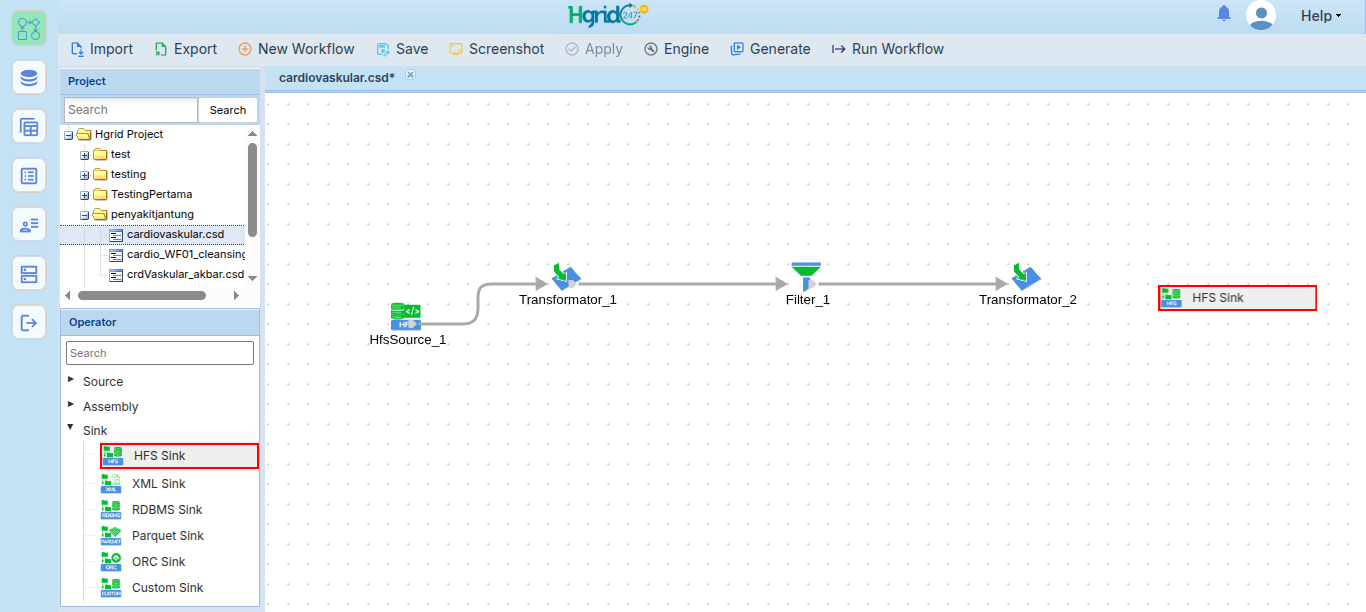
Task: Open the user list sidebar icon
Action: pos(29,224)
